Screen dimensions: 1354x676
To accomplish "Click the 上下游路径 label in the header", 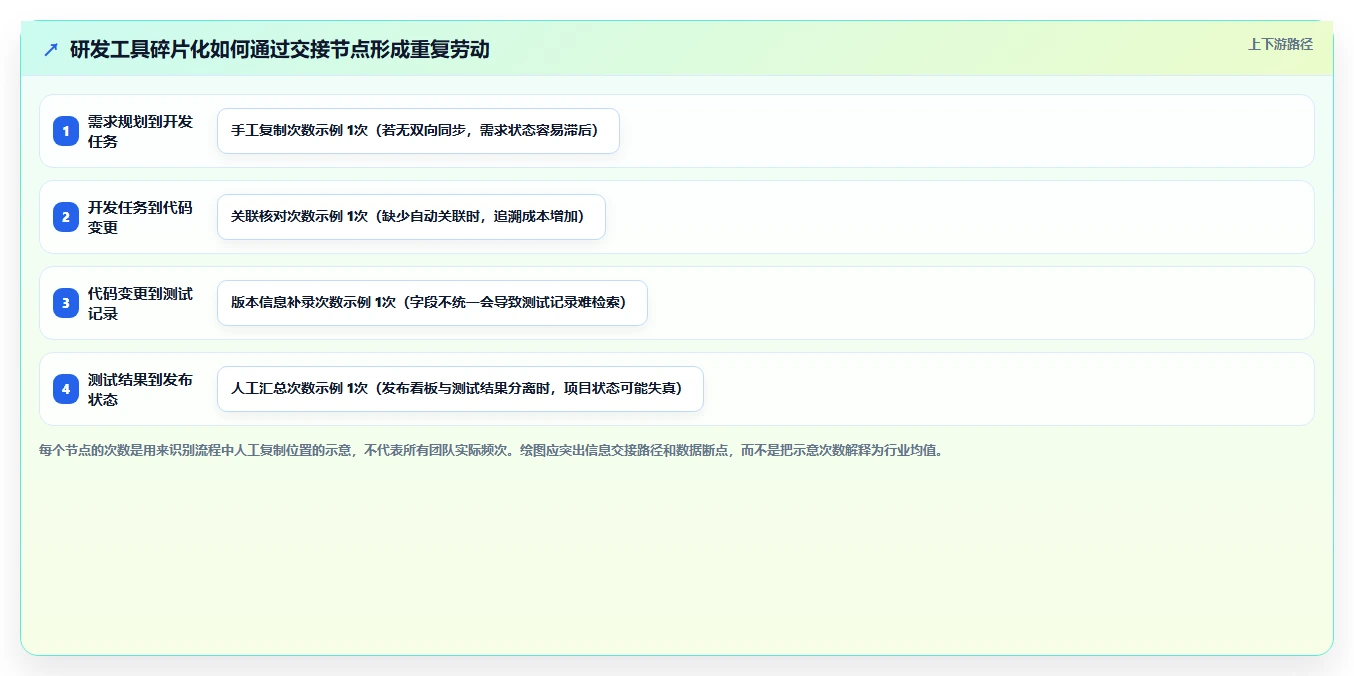I will [x=1280, y=44].
